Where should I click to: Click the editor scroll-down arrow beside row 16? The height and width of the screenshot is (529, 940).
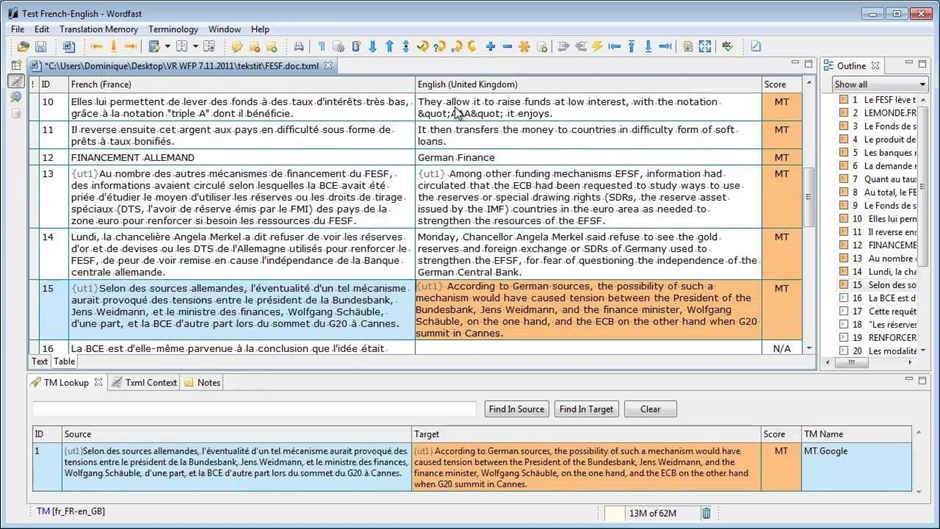click(809, 348)
